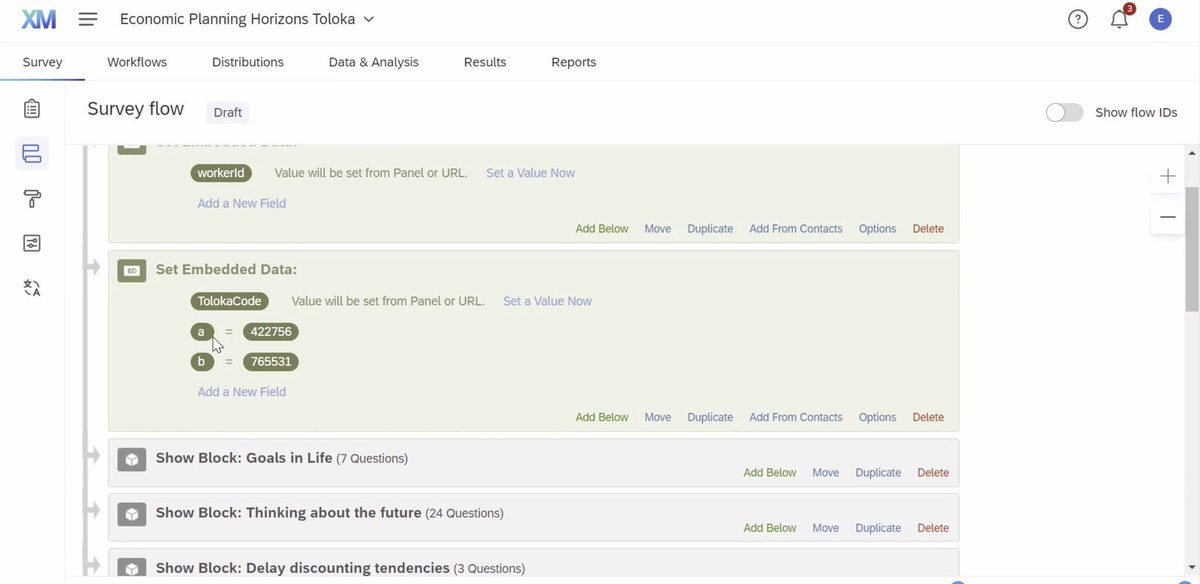Edit the TolokaCode field name pill

tap(230, 301)
